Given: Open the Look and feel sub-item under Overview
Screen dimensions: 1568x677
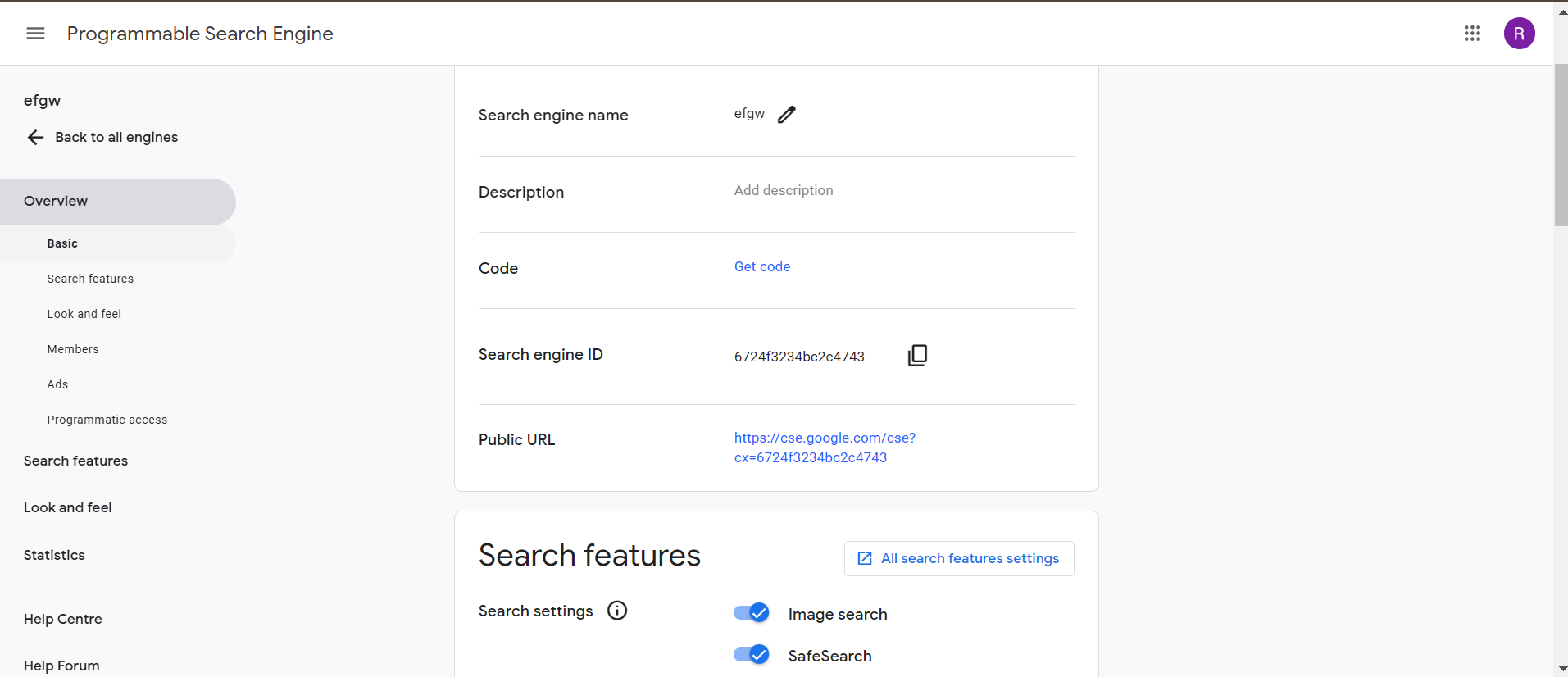Looking at the screenshot, I should 84,314.
